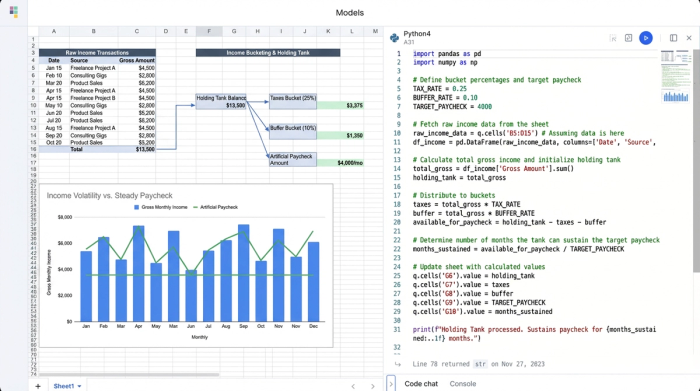This screenshot has height=391, width=700.
Task: Select the Holding Tank Balance cell
Action: click(221, 101)
